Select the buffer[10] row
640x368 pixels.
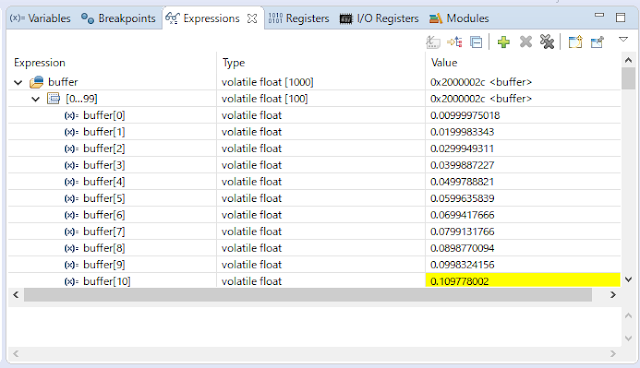(314, 281)
